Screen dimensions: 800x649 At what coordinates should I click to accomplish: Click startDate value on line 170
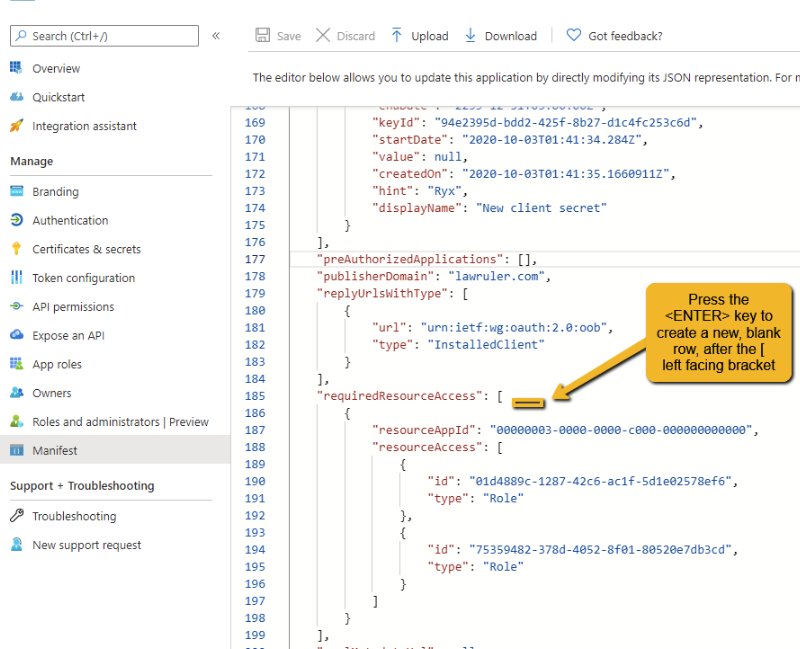(552, 140)
